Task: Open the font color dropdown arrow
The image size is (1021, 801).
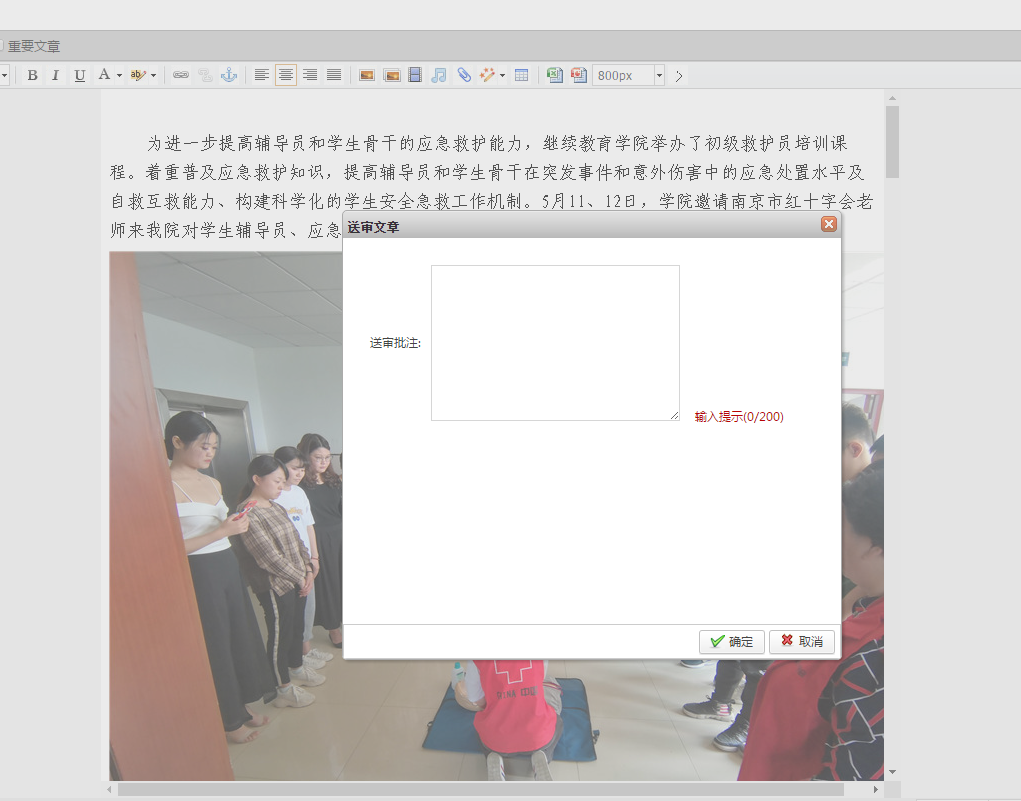Action: [x=119, y=76]
